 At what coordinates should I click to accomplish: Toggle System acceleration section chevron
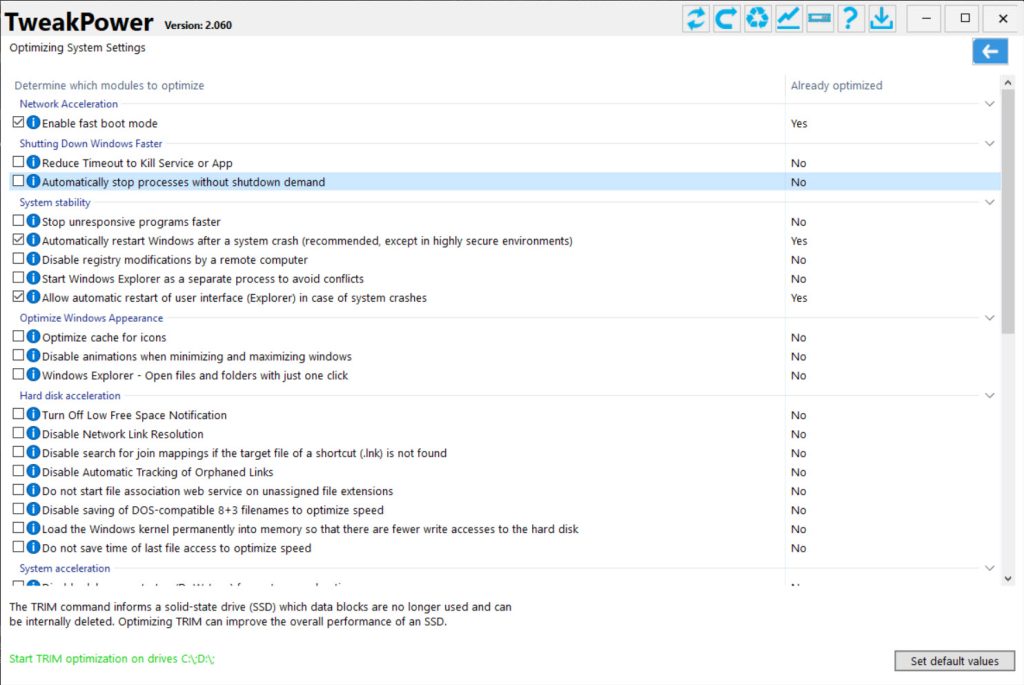tap(989, 568)
